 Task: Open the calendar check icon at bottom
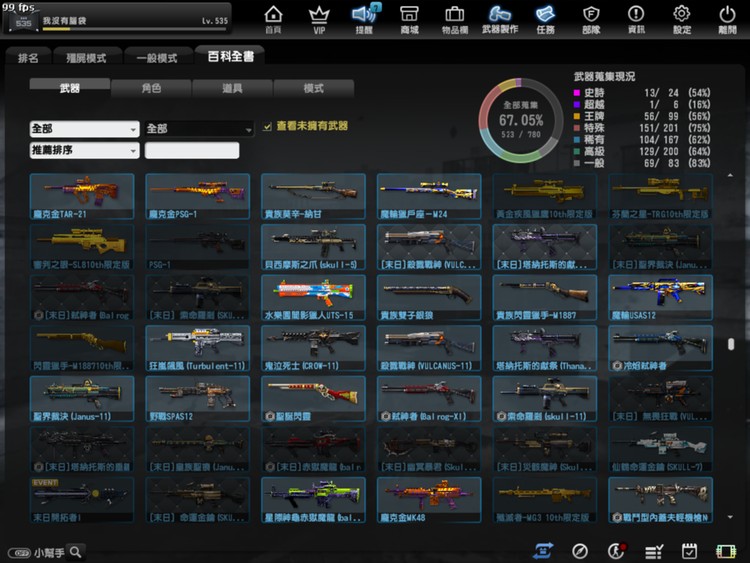tap(689, 551)
